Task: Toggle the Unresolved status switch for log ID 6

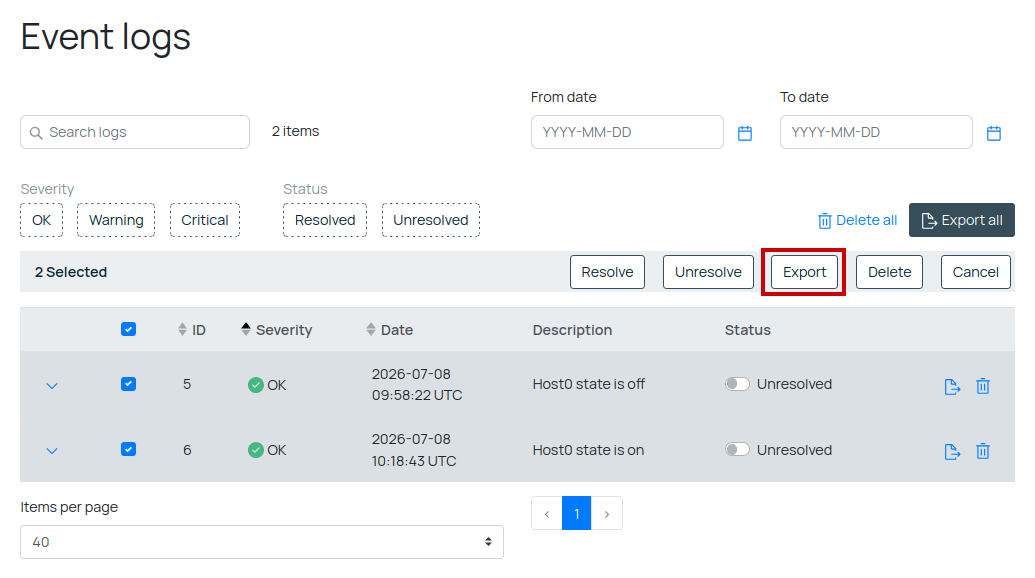Action: tap(737, 450)
